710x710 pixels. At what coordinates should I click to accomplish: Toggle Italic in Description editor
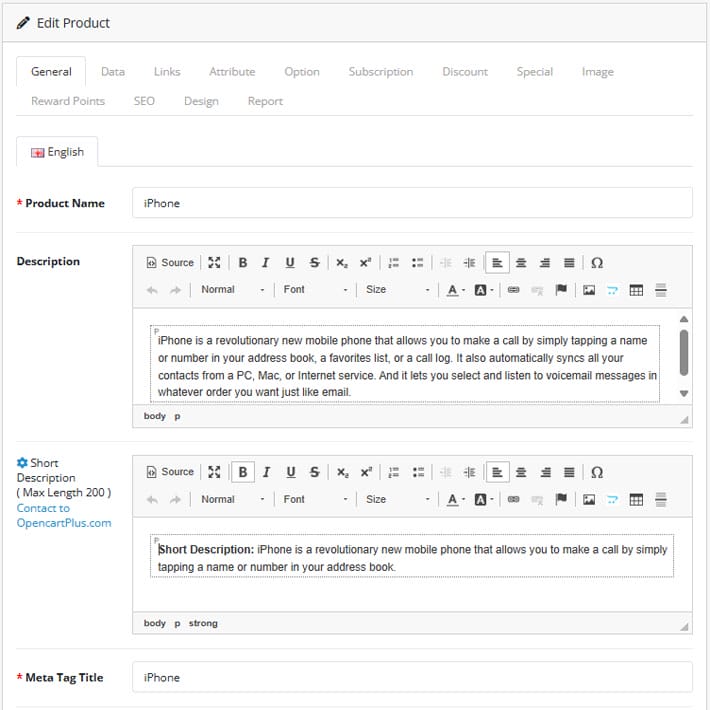266,263
